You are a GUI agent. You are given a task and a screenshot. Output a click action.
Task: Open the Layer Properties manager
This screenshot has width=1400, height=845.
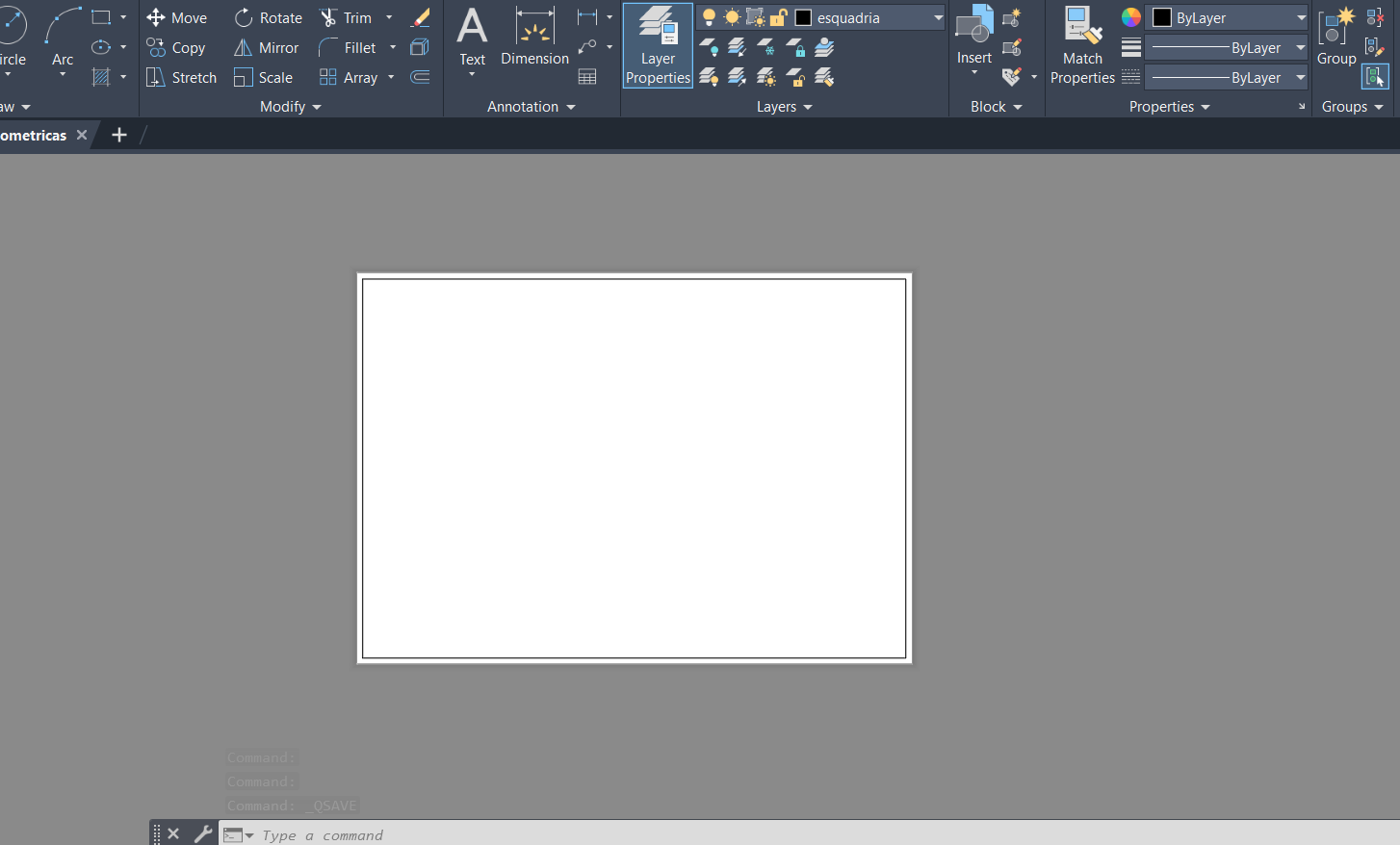click(x=658, y=46)
